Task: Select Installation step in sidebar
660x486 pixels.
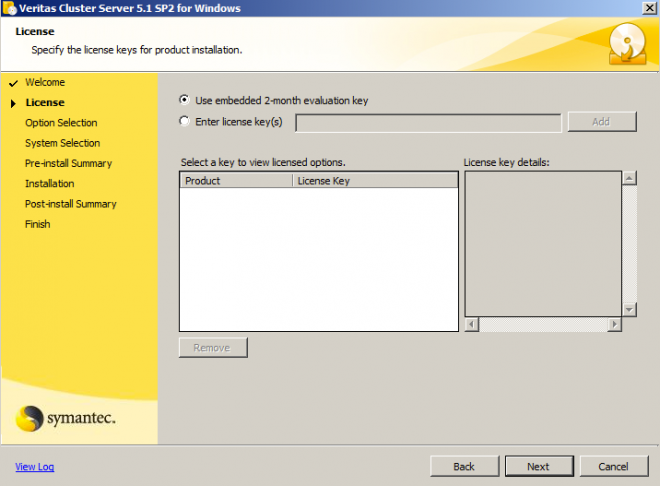Action: click(x=50, y=183)
